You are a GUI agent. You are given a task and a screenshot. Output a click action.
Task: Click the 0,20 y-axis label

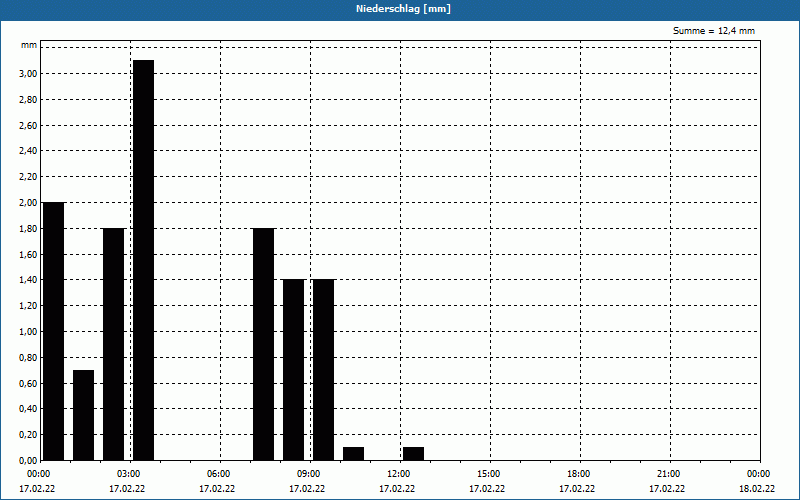[28, 435]
